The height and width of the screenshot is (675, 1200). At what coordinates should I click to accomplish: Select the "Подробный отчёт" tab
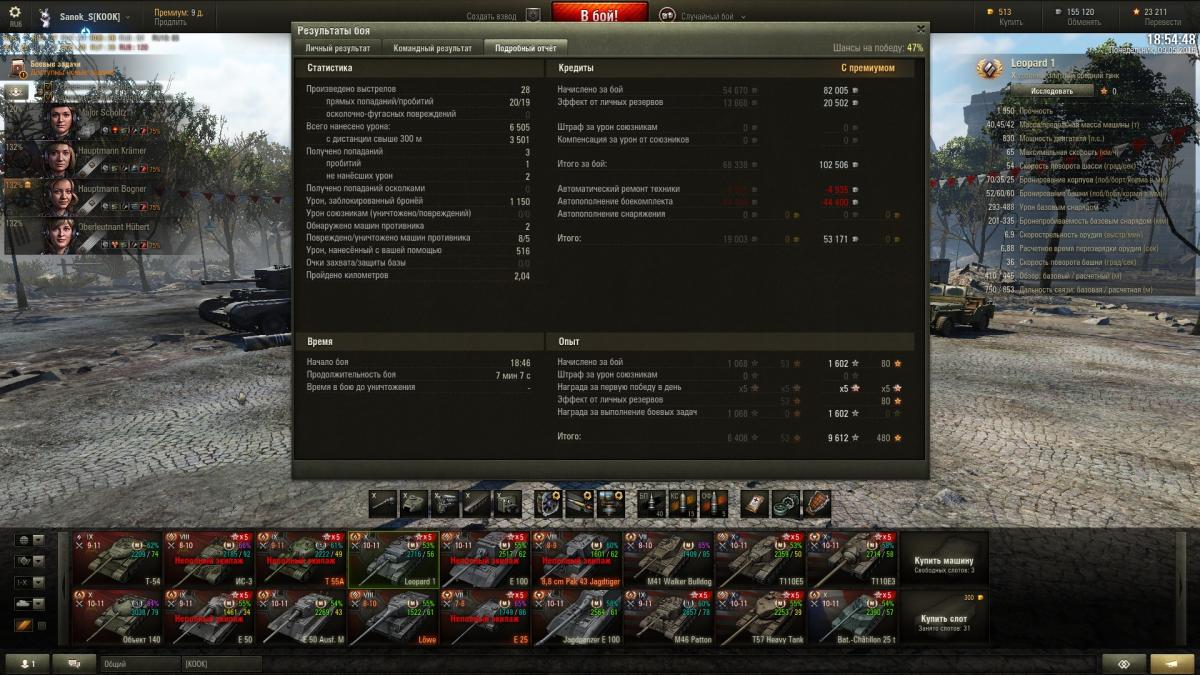pyautogui.click(x=526, y=48)
